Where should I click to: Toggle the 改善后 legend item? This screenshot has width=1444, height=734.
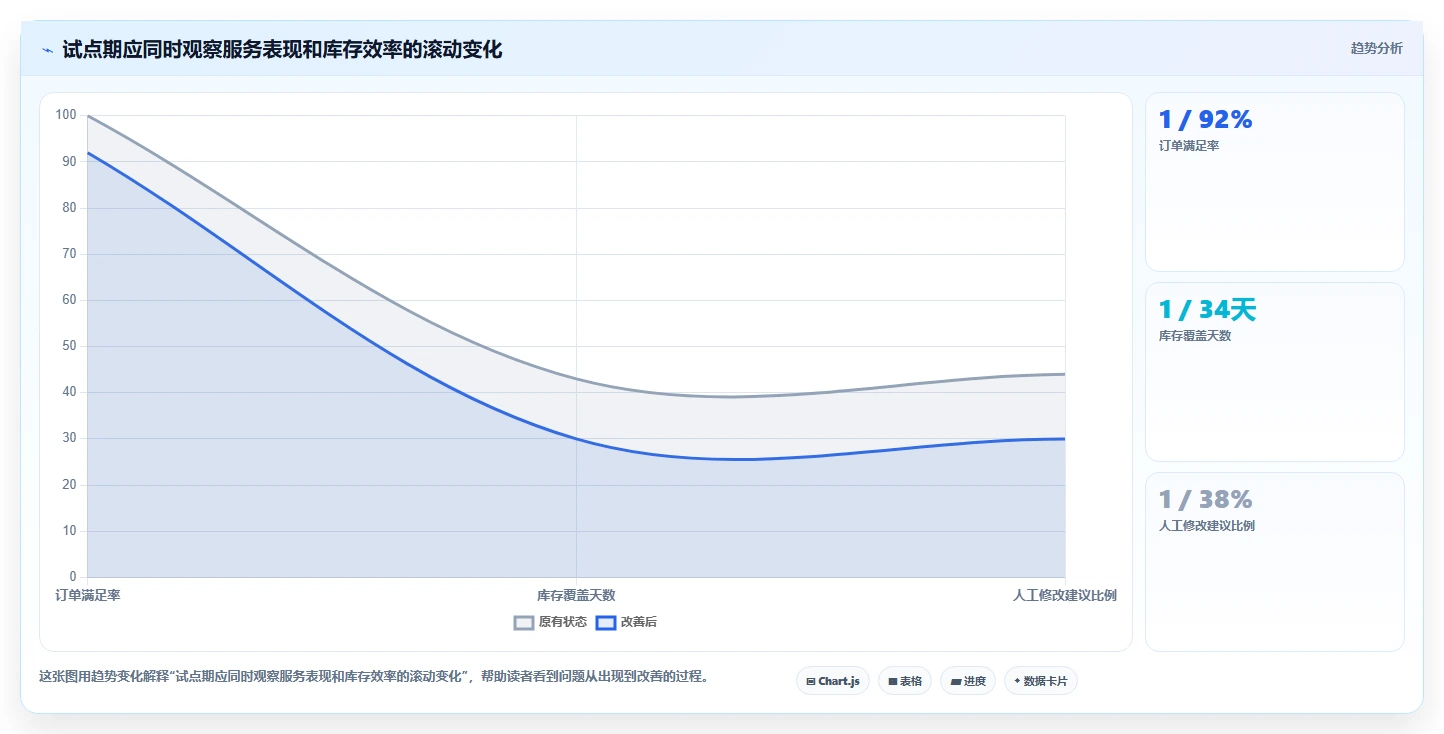626,622
